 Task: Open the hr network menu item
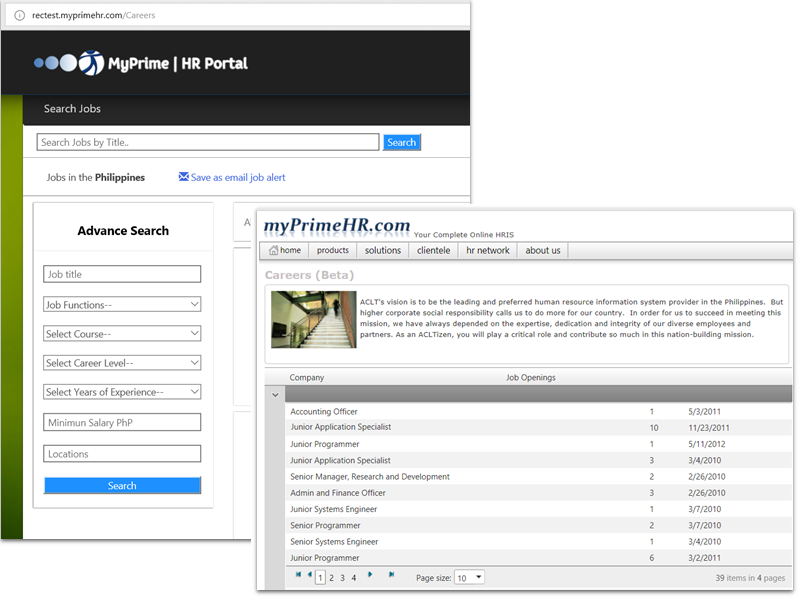pos(488,250)
